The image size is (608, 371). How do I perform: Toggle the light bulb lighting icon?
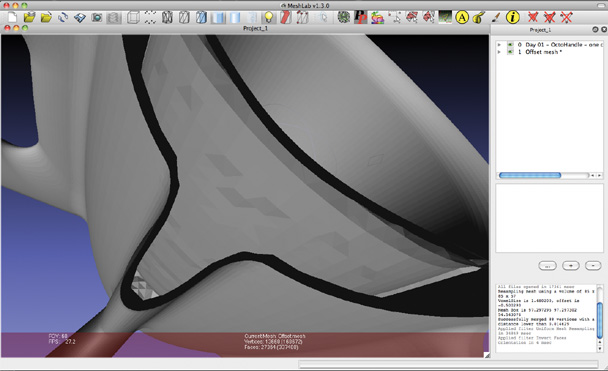(x=268, y=17)
